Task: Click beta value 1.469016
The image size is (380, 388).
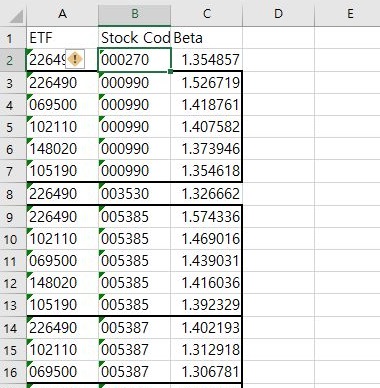Action: tap(206, 239)
